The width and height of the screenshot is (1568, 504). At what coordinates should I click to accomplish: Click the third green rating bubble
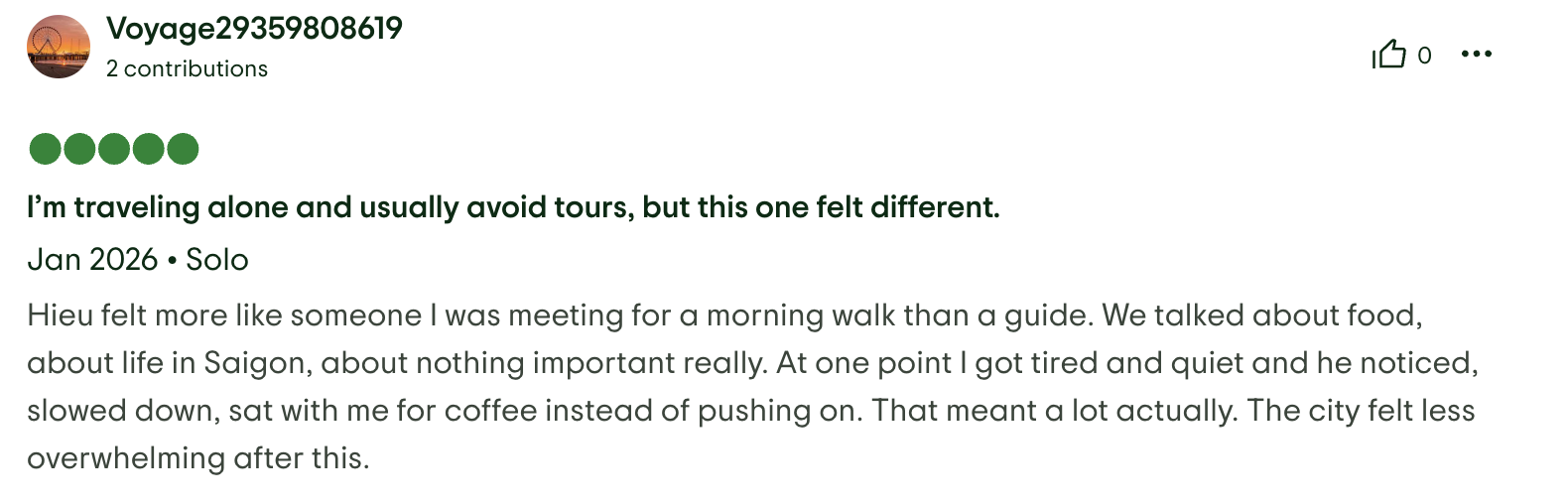click(114, 149)
